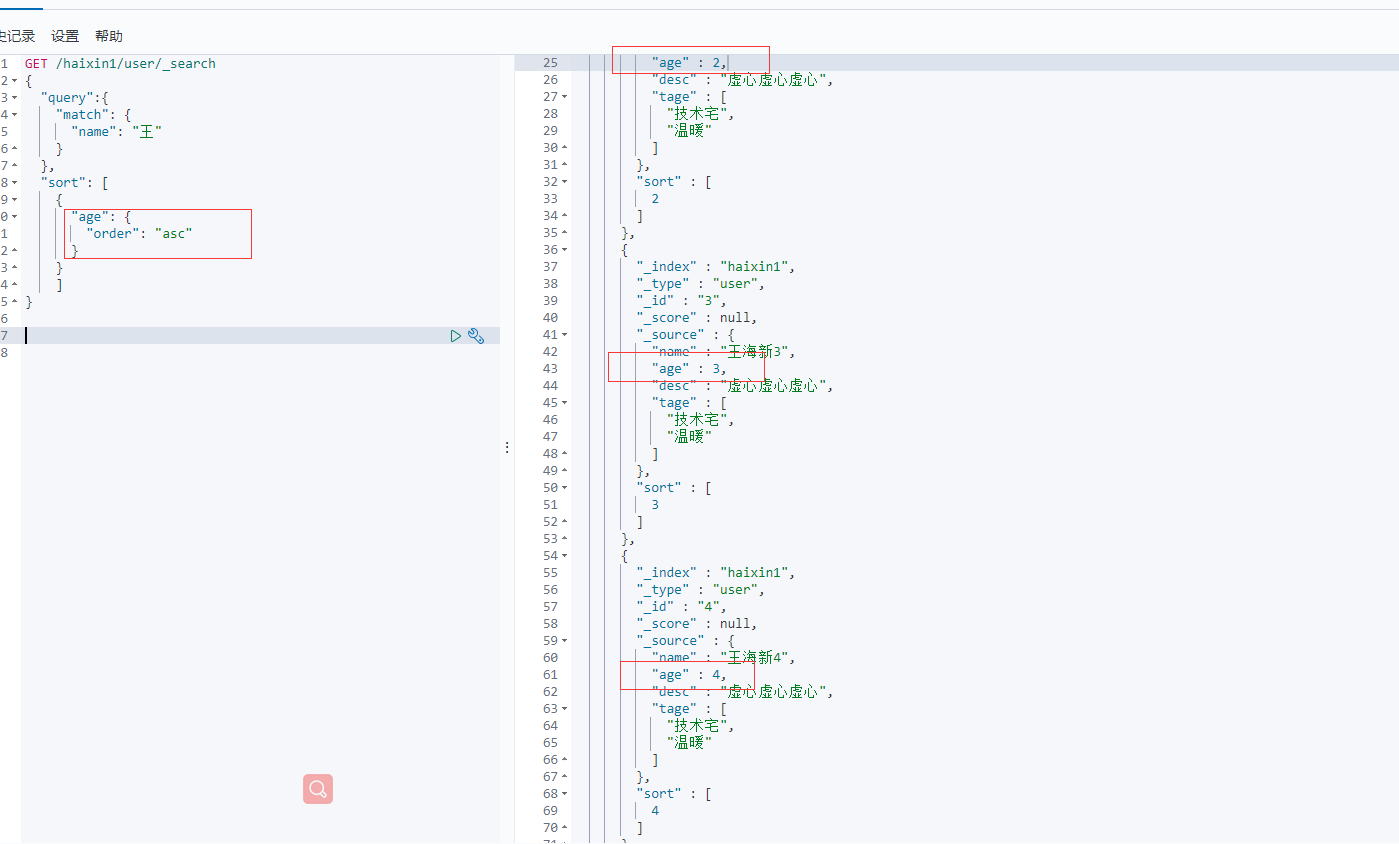Collapse the "sort" block in request editor

point(14,183)
